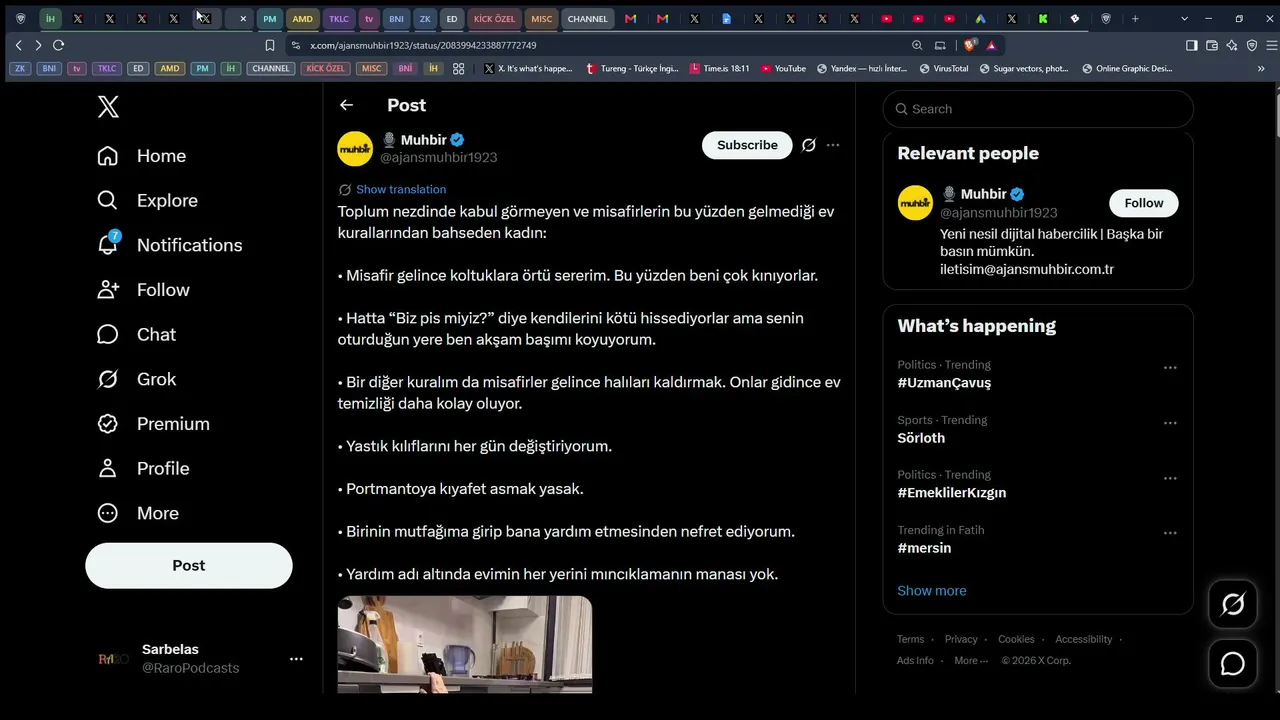Click the site settings icon before the URL
The height and width of the screenshot is (720, 1280).
tap(296, 45)
